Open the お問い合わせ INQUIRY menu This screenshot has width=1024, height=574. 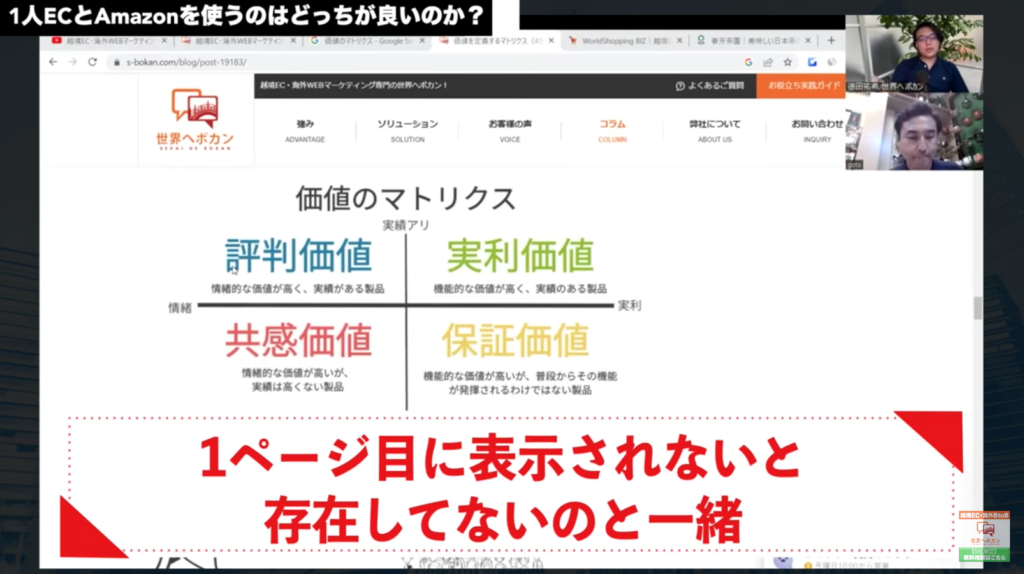pos(817,131)
